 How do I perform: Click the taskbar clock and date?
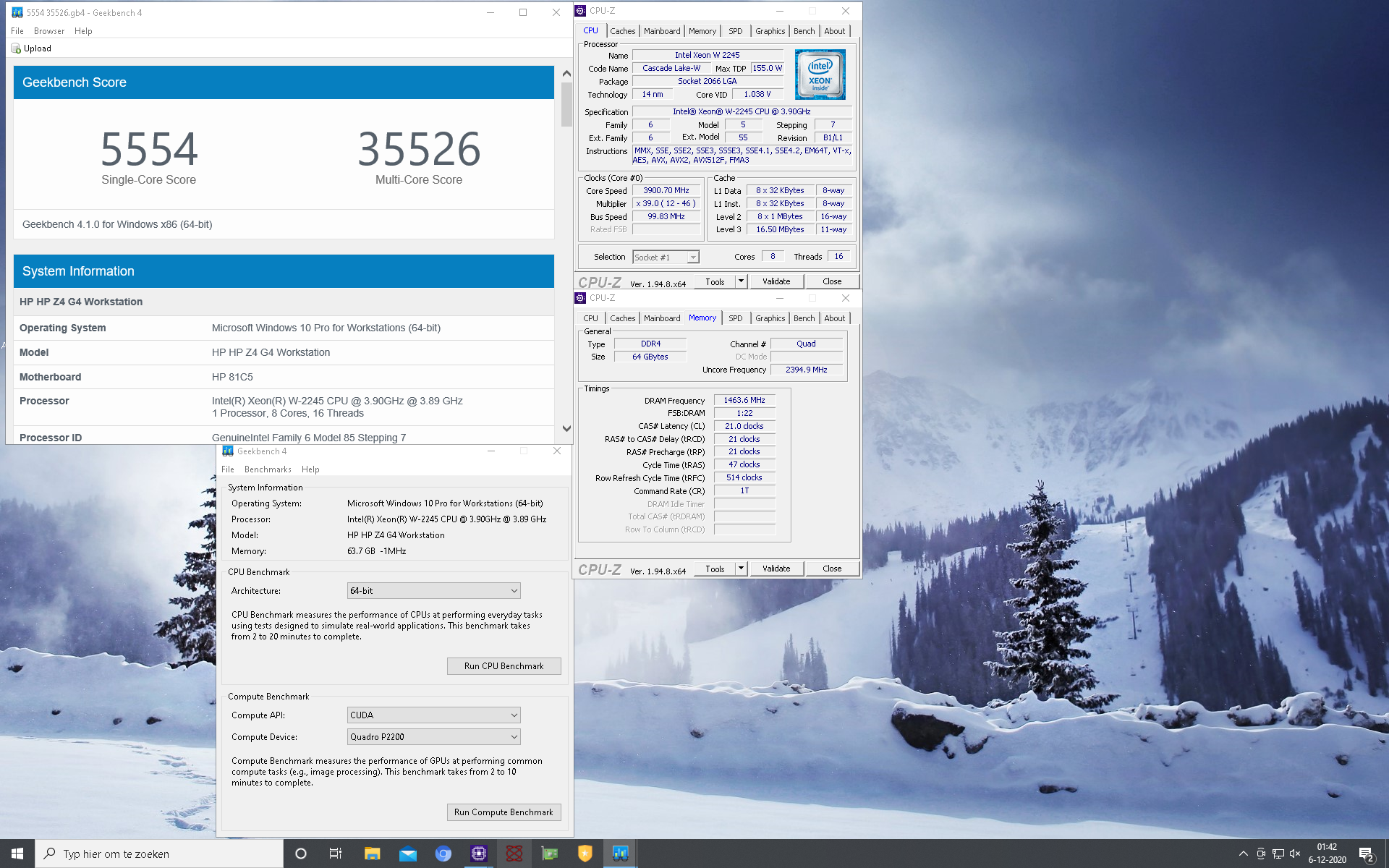click(x=1327, y=854)
